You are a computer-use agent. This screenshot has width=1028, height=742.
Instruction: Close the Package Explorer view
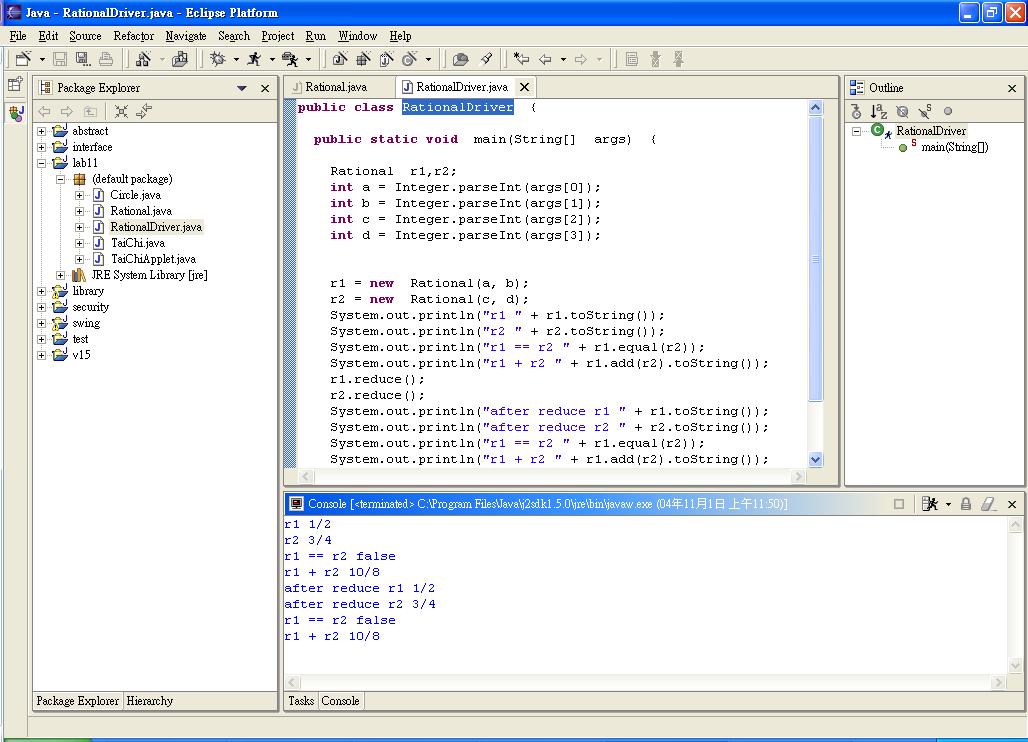tap(265, 88)
